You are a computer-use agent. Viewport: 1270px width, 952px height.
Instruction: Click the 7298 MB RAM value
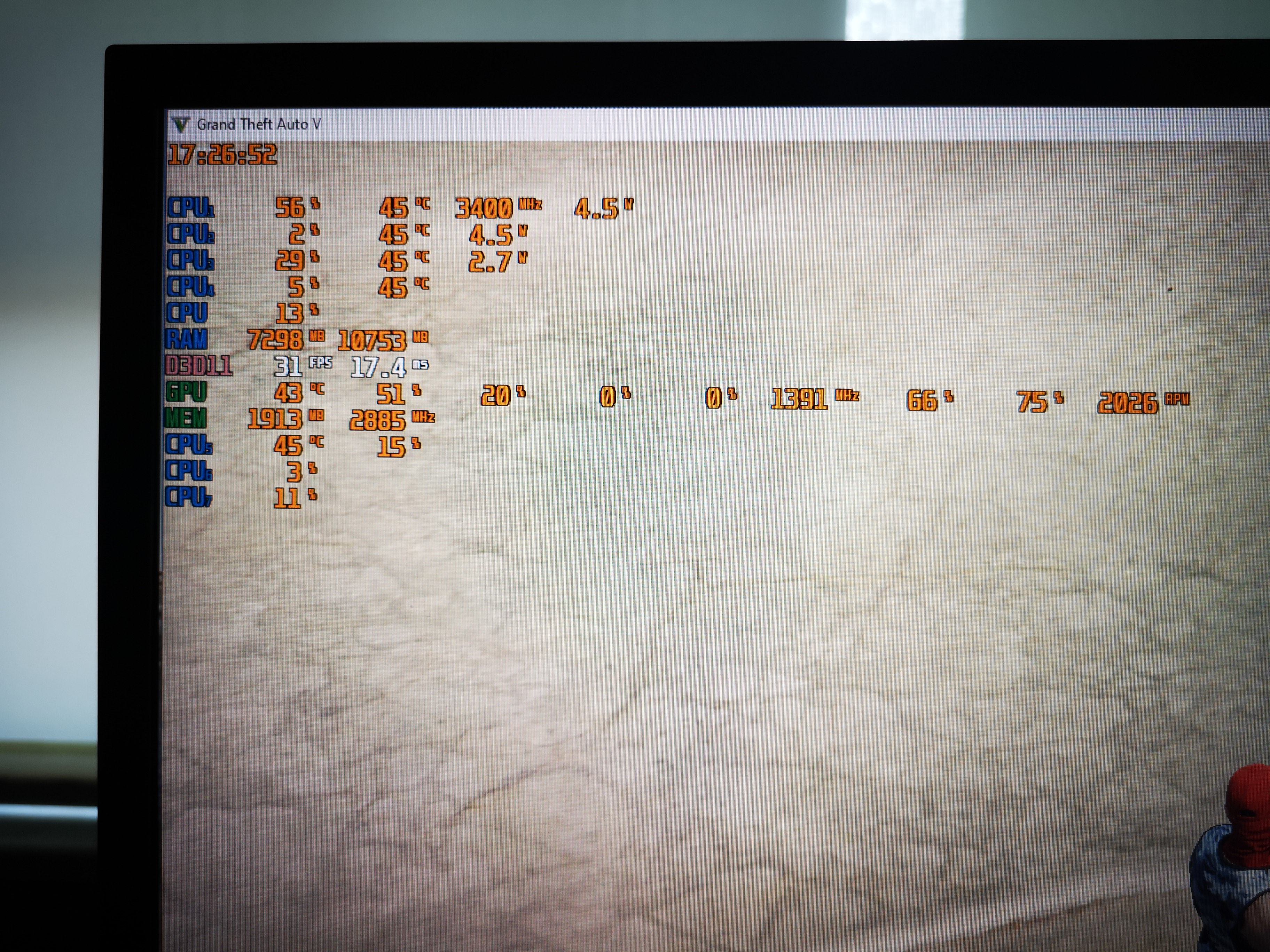[x=286, y=340]
